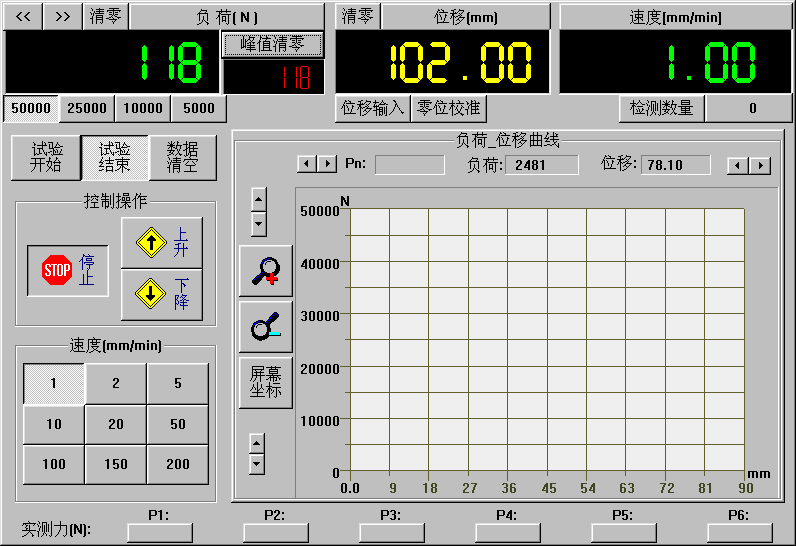
Task: Click the second magnifier zoom-out icon
Action: (265, 326)
